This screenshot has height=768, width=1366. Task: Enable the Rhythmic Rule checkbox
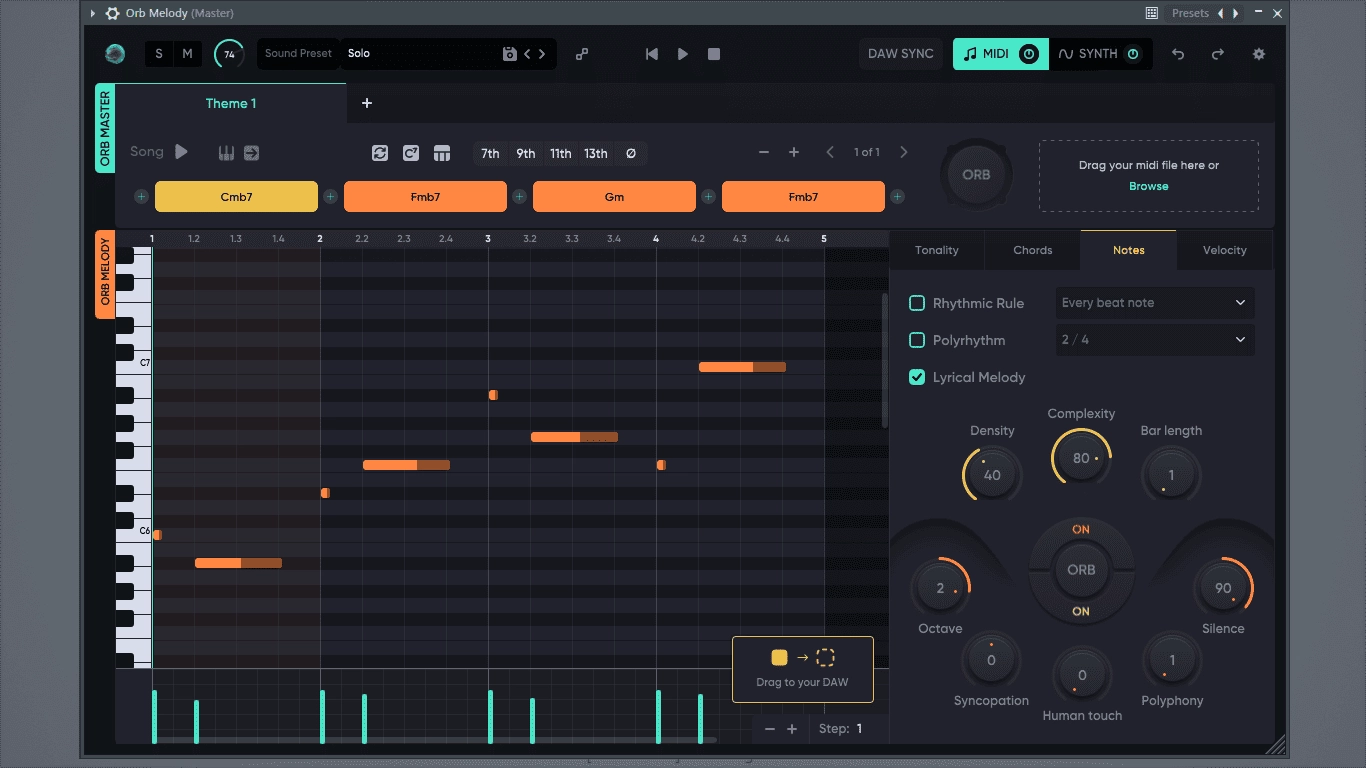click(x=916, y=303)
